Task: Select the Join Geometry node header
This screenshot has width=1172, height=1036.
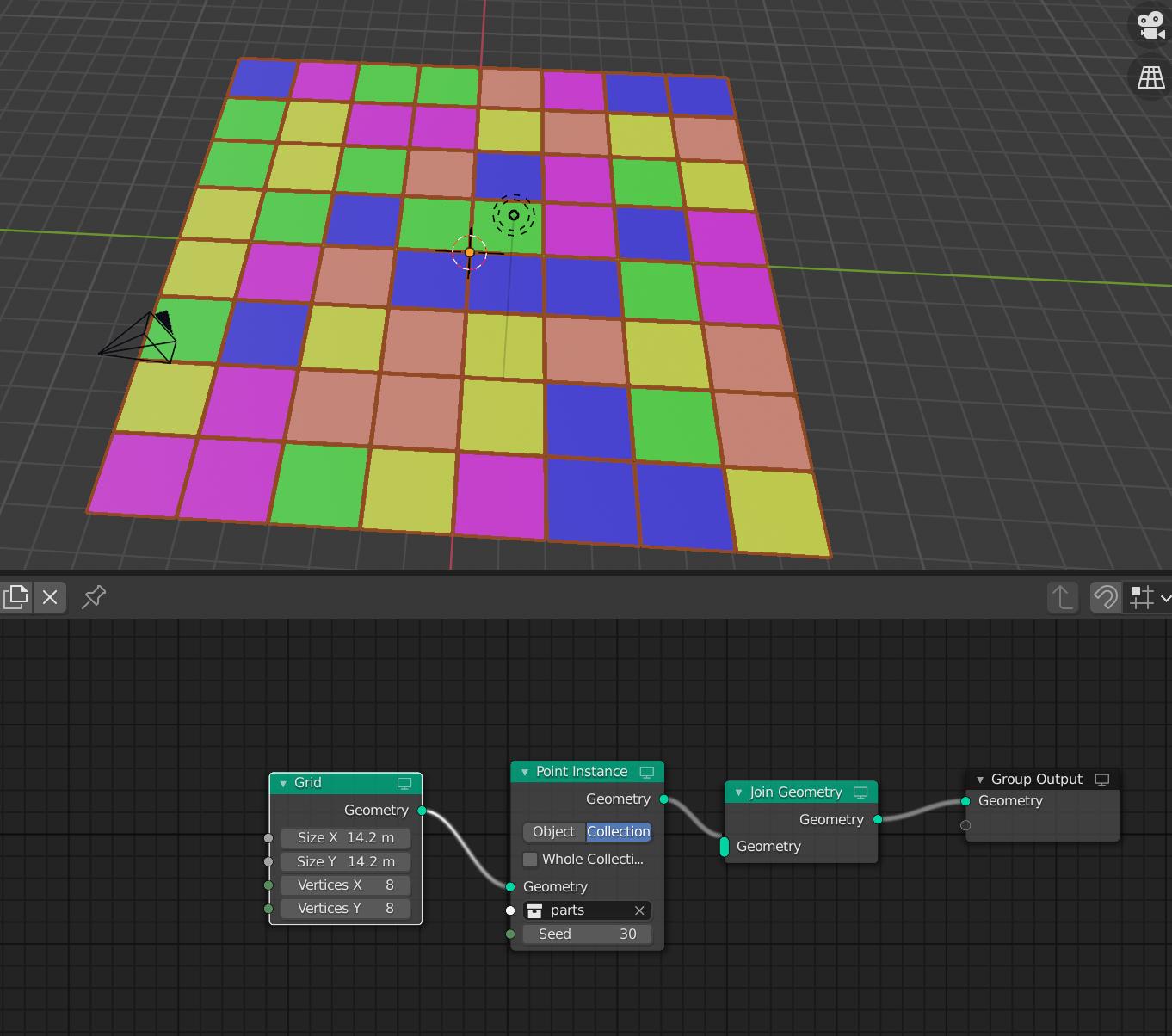Action: pyautogui.click(x=801, y=792)
